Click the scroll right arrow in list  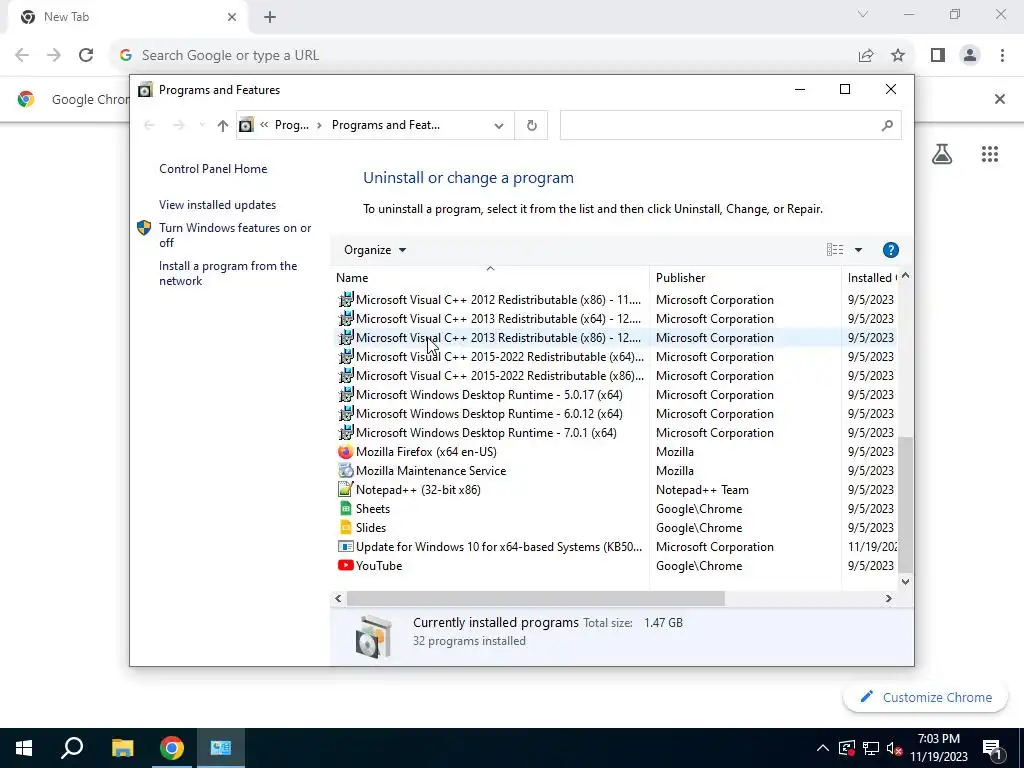pyautogui.click(x=888, y=598)
